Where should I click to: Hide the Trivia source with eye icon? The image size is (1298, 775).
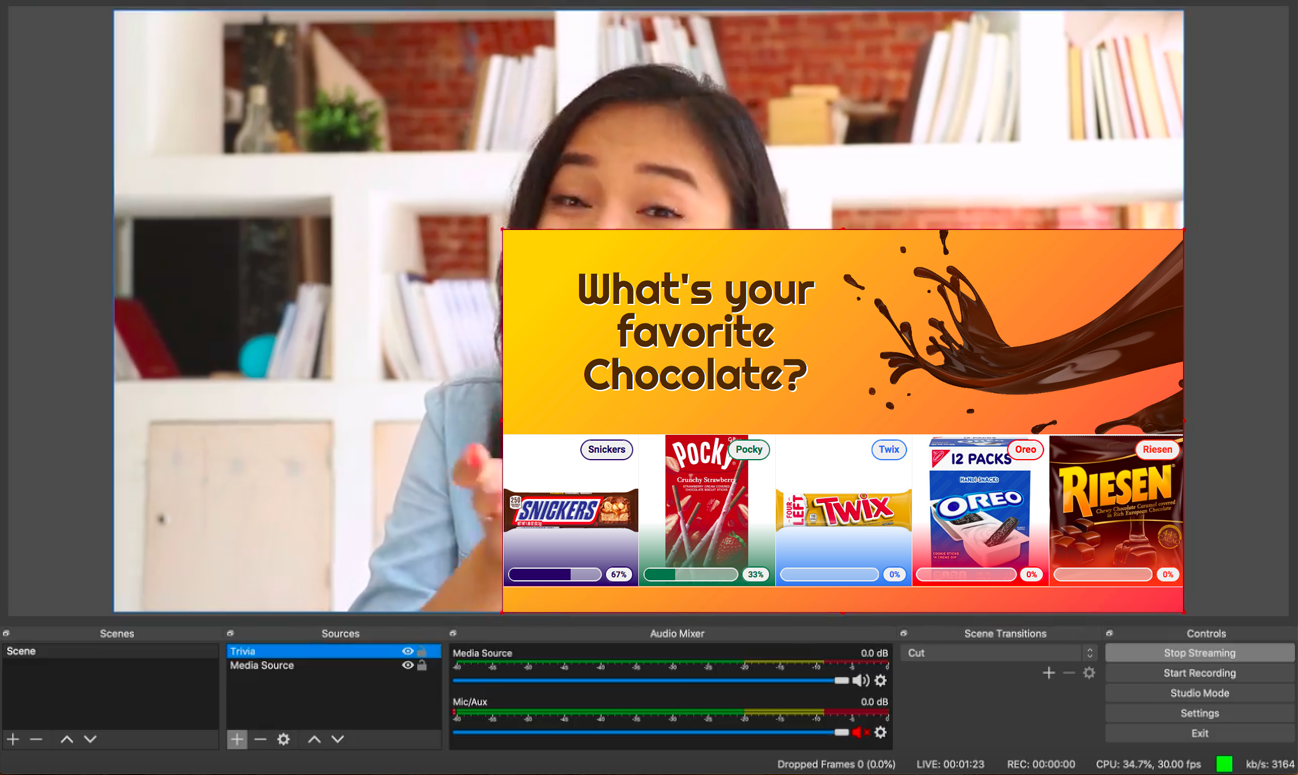tap(407, 651)
